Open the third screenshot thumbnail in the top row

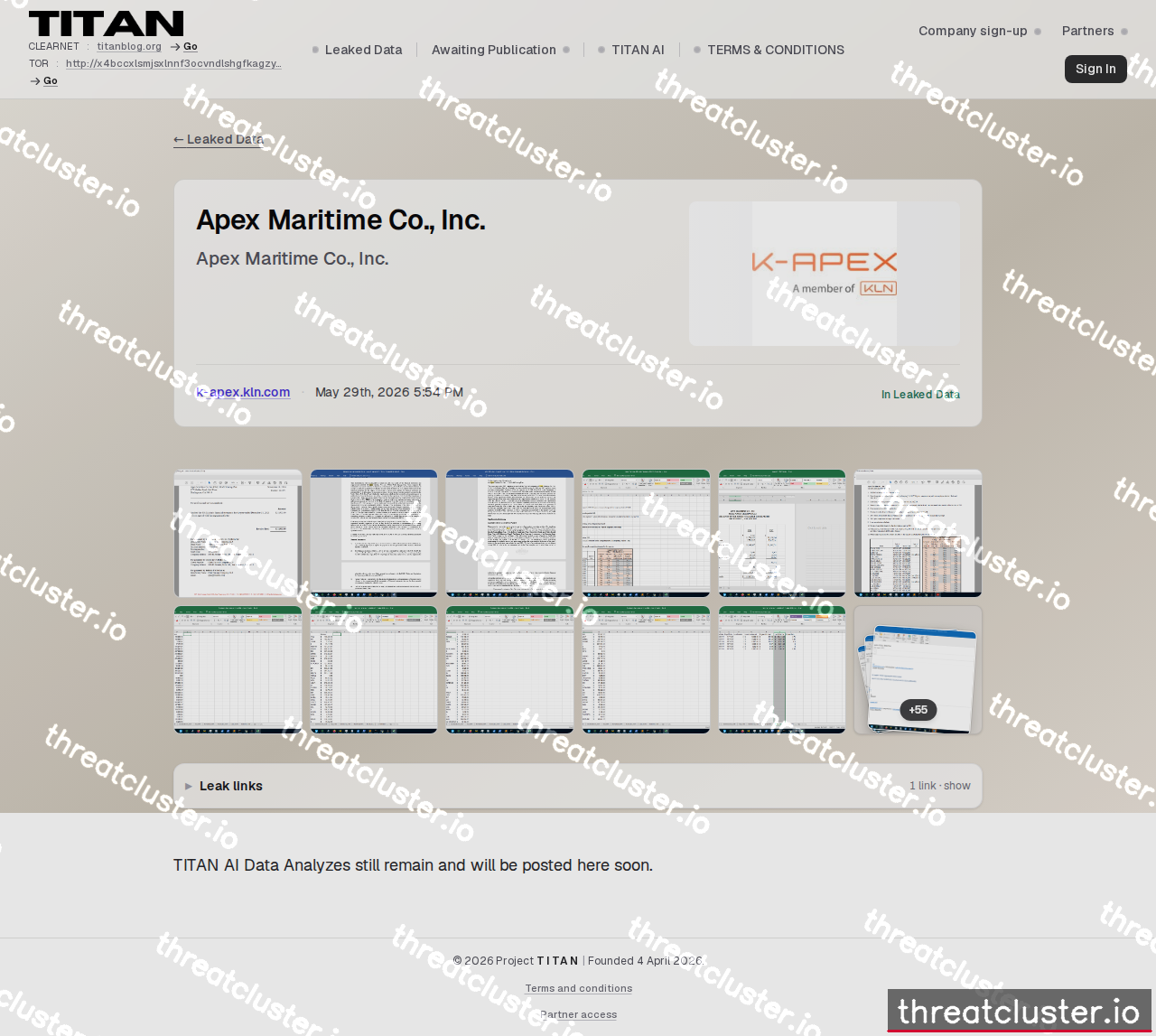[510, 533]
